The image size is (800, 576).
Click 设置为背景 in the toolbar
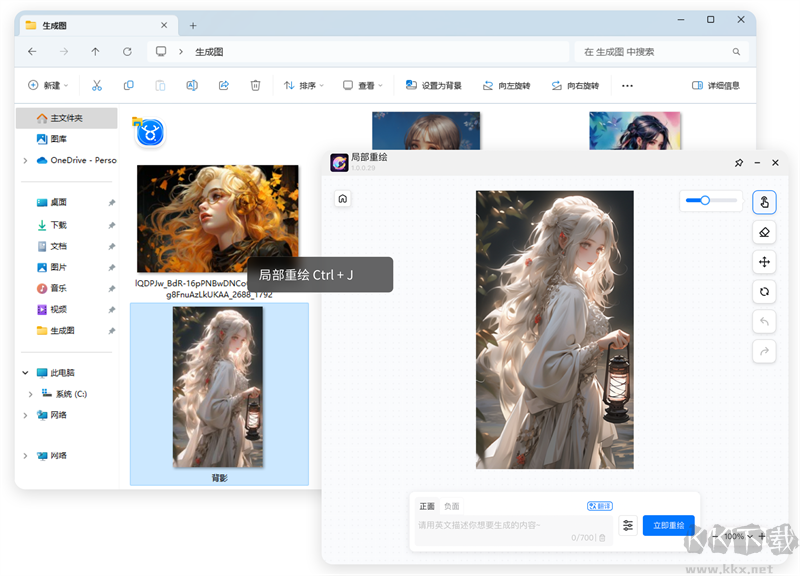[434, 86]
